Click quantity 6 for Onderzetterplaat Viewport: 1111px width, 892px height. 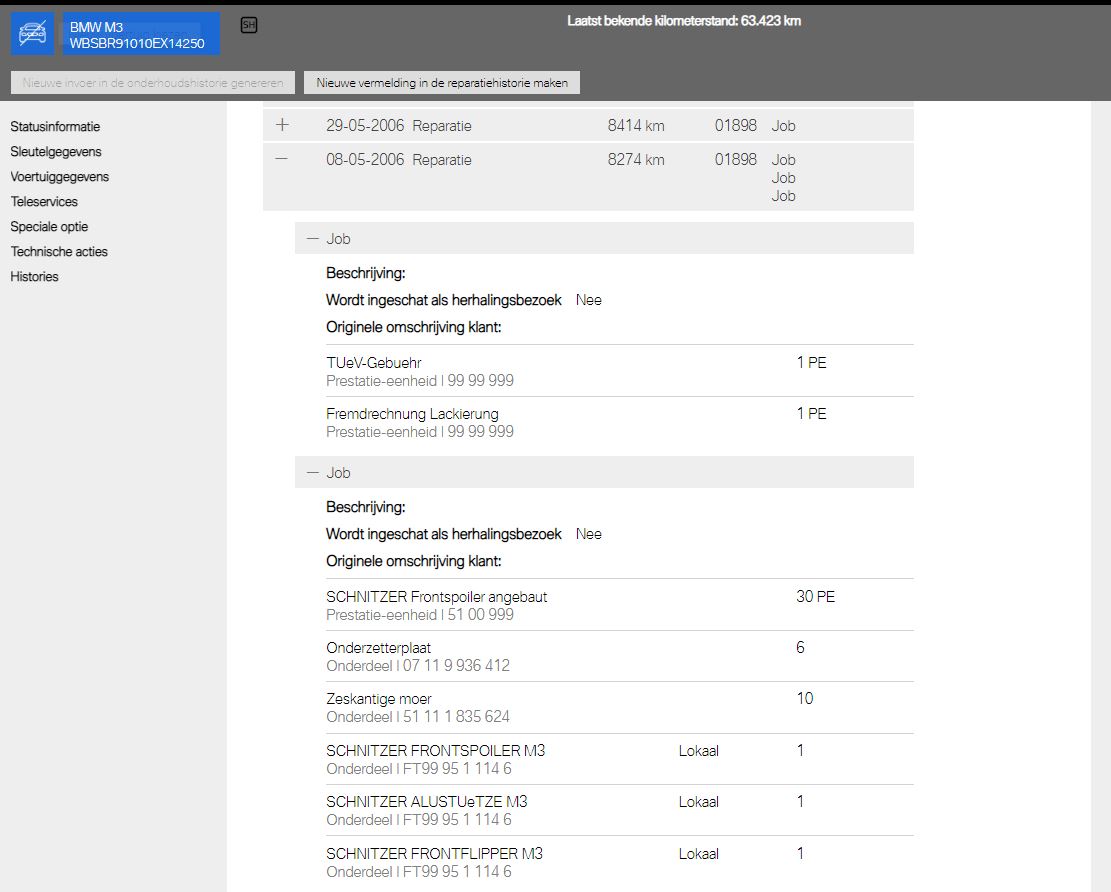point(801,648)
